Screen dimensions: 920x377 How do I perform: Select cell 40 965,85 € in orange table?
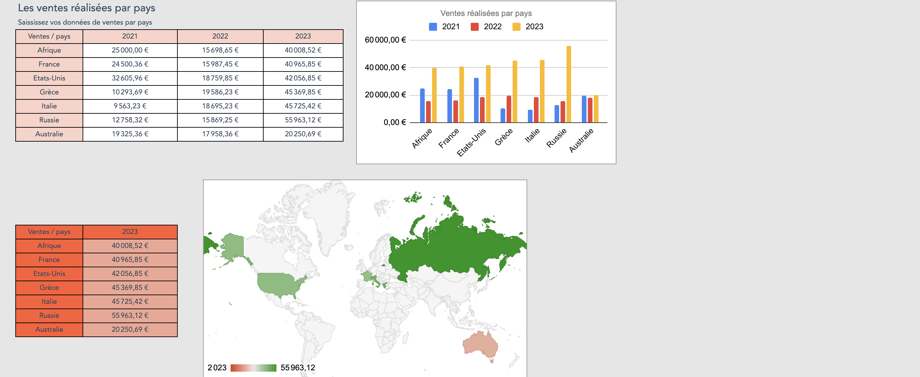pyautogui.click(x=130, y=260)
